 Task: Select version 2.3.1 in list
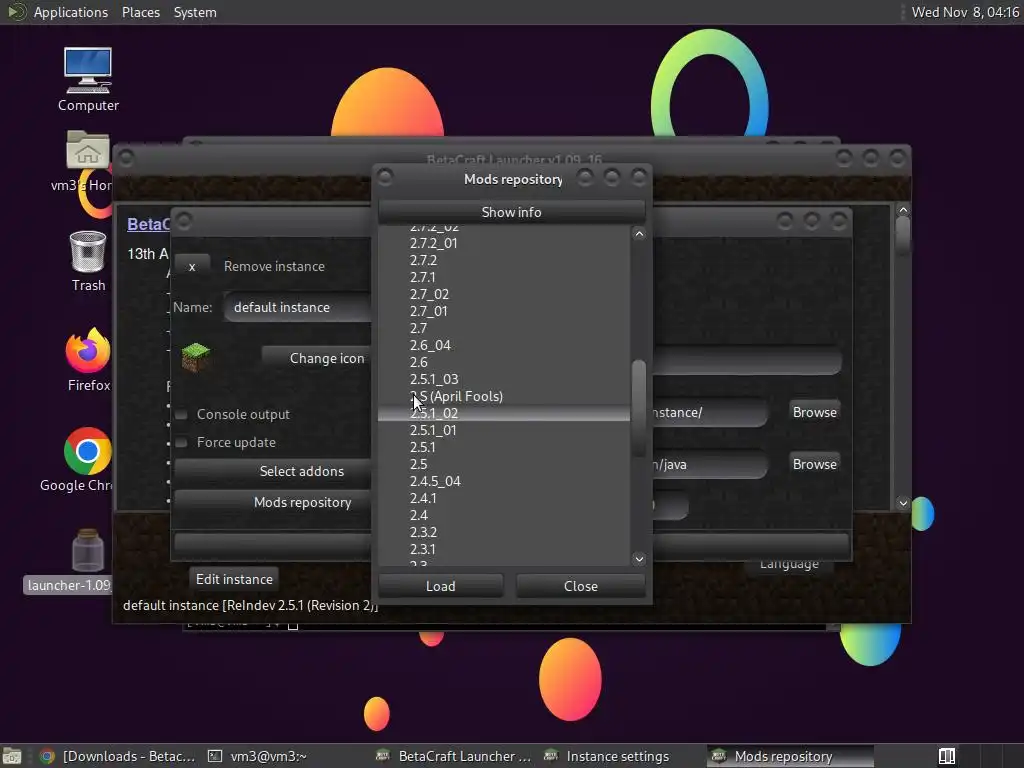click(504, 549)
